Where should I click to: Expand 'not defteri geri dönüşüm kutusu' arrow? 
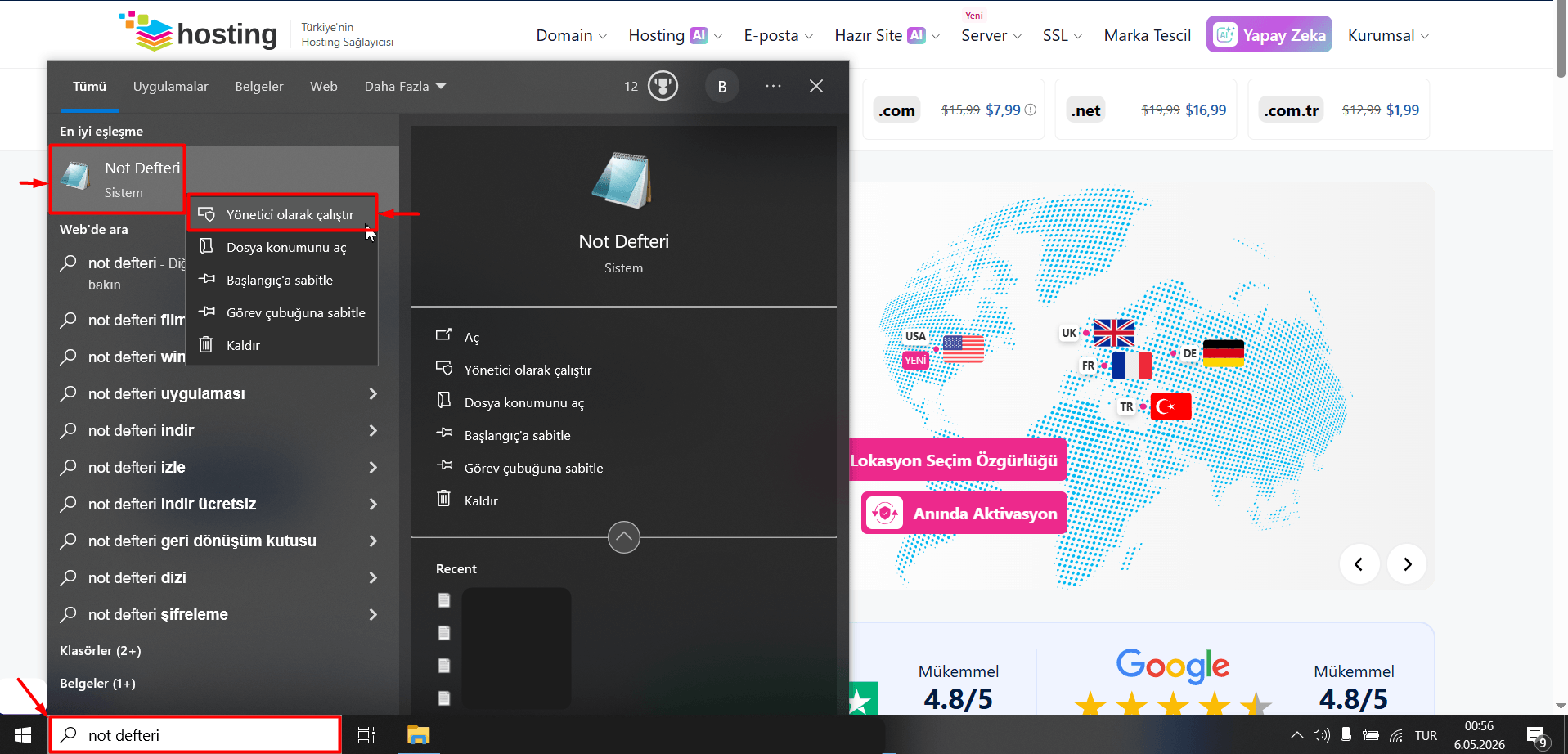pos(373,541)
